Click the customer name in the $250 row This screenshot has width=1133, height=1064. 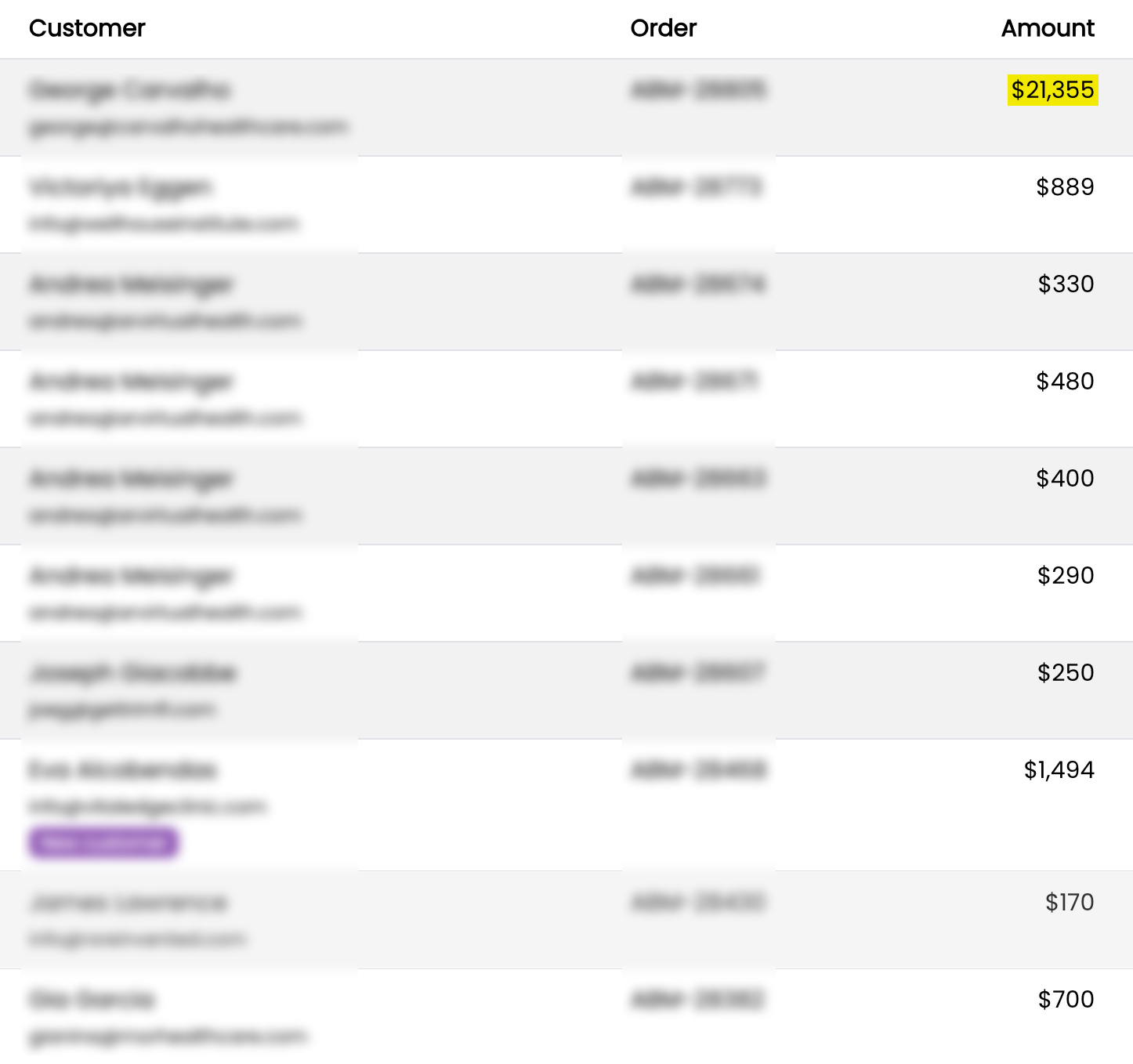point(132,673)
